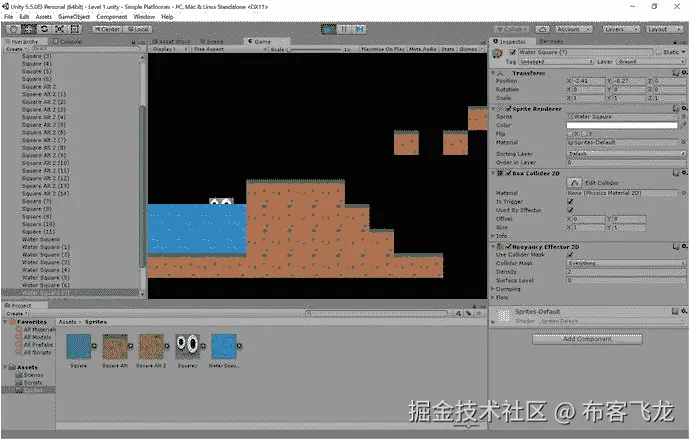Open the Tag dropdown showing Untagged
Image resolution: width=690 pixels, height=440 pixels.
[556, 62]
